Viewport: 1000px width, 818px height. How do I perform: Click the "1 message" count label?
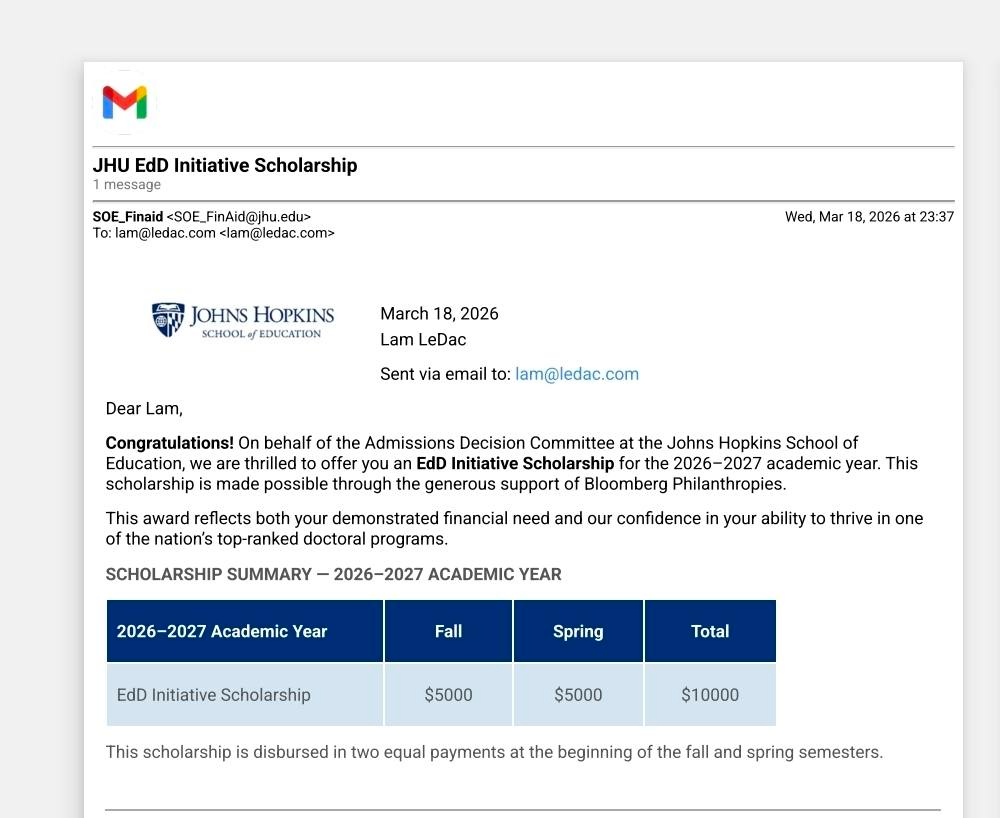tap(127, 185)
